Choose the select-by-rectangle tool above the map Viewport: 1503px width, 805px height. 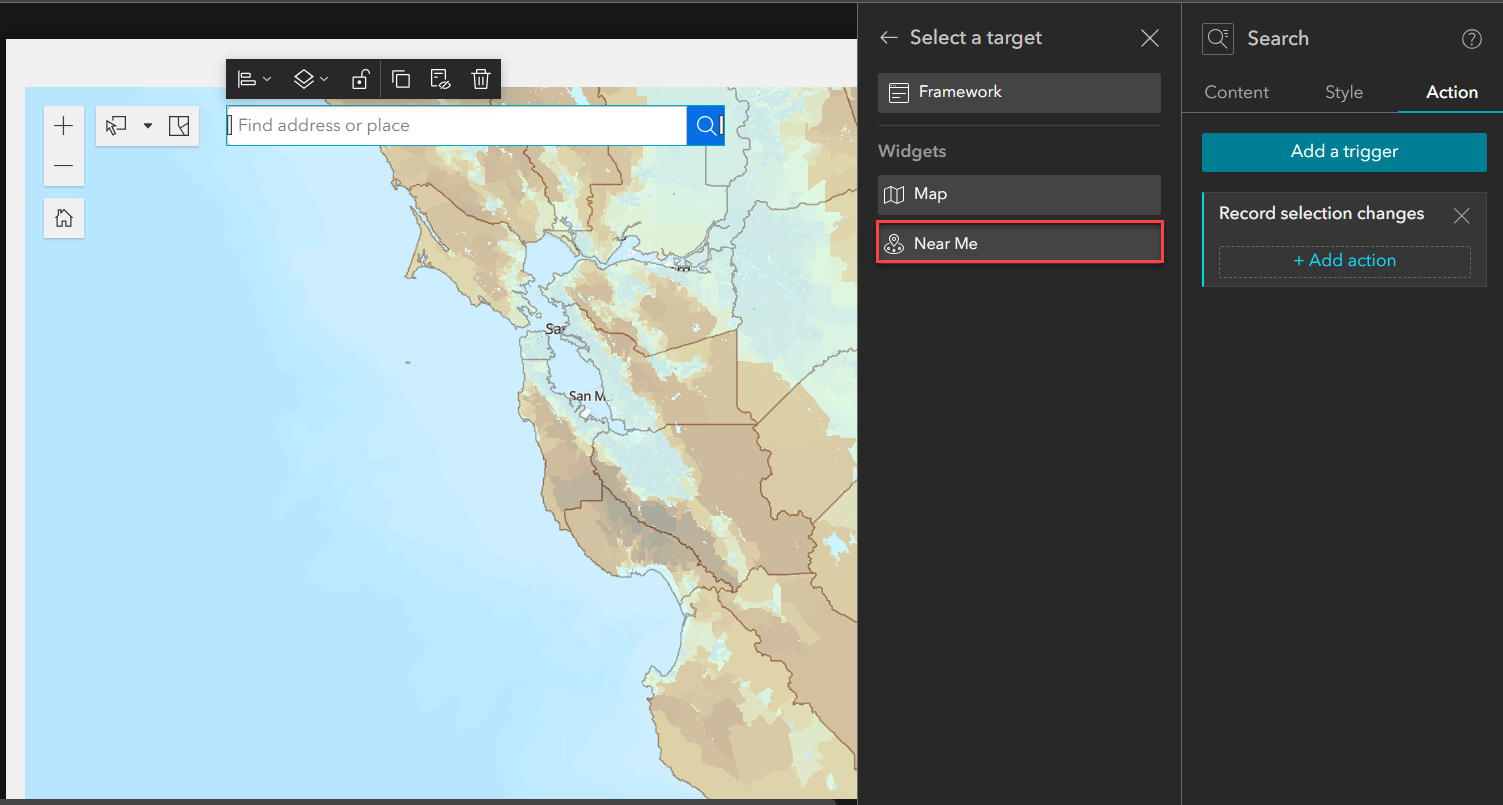pos(179,125)
